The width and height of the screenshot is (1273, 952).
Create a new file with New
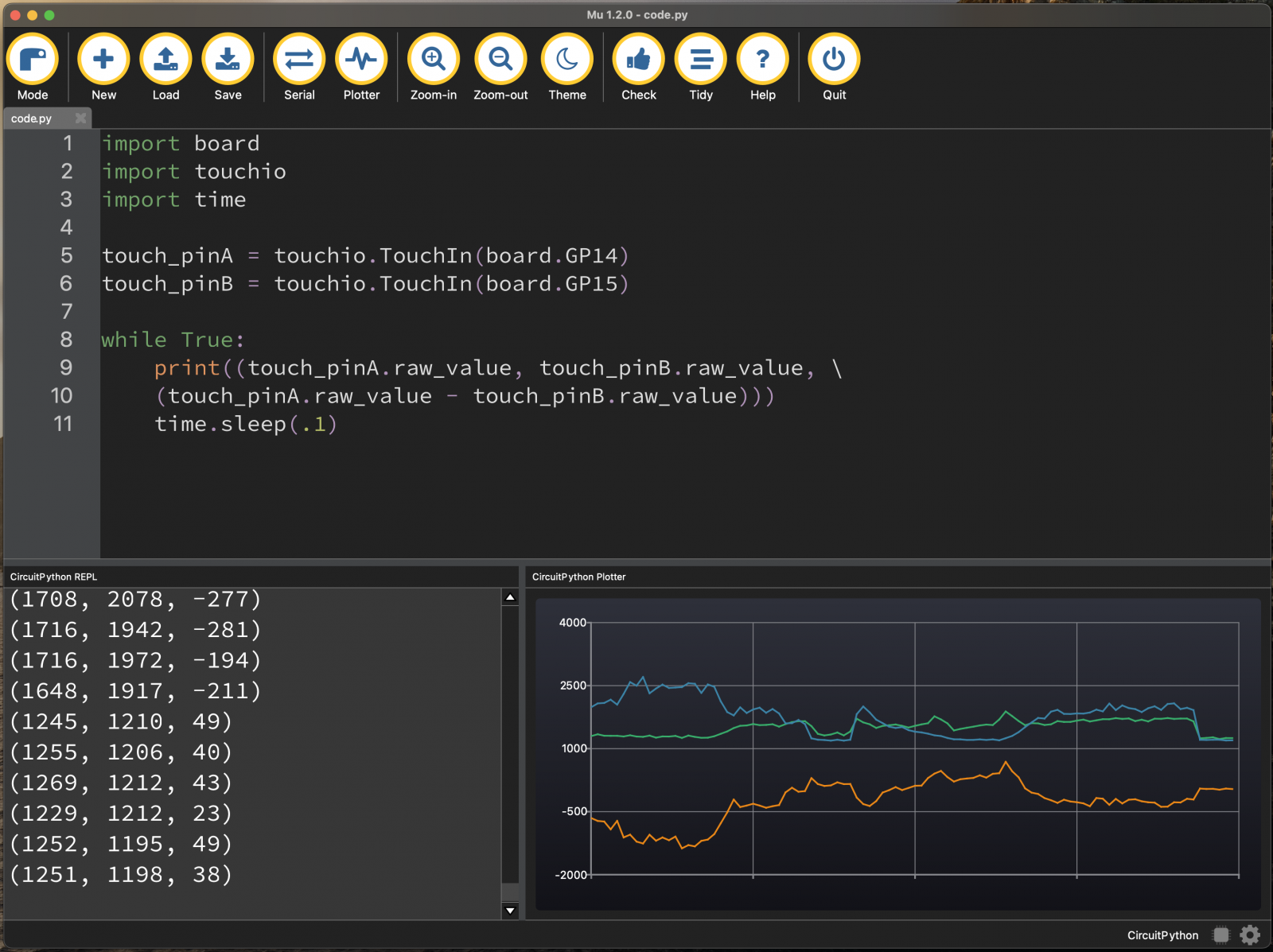click(103, 60)
